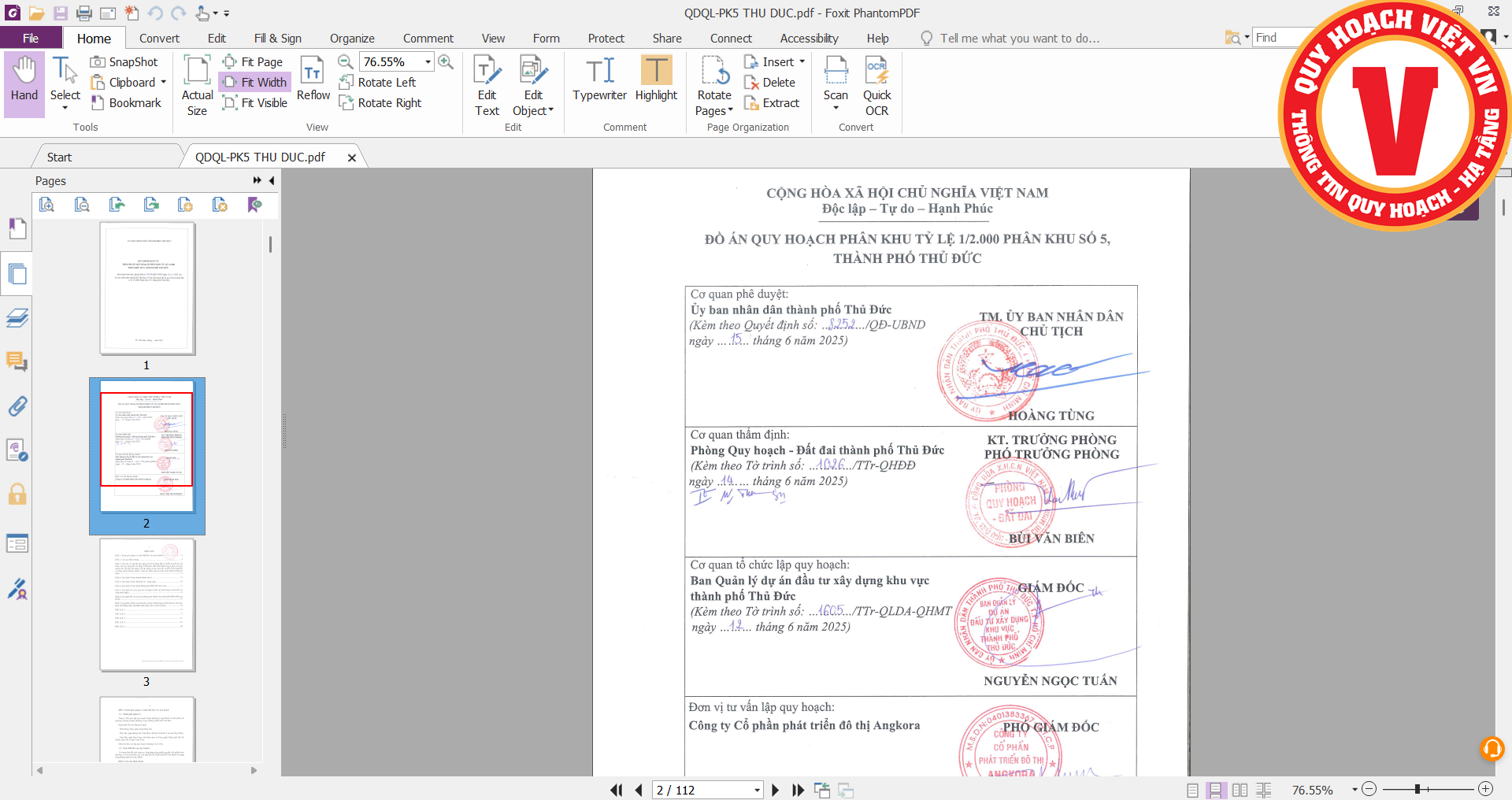Select page 3 thumbnail
Image resolution: width=1512 pixels, height=800 pixels.
pos(147,605)
